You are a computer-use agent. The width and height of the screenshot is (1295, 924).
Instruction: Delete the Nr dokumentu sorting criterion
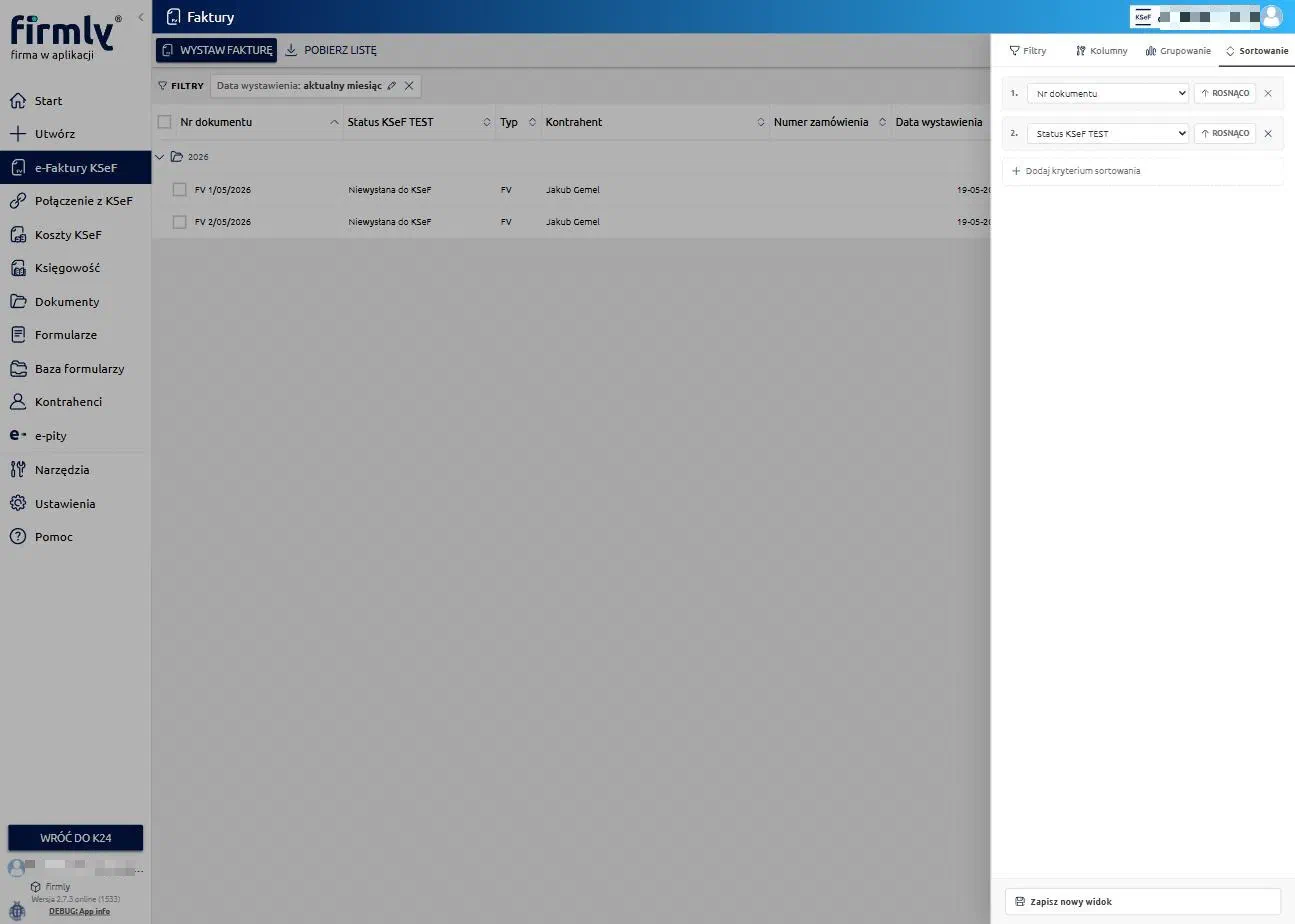[1268, 93]
